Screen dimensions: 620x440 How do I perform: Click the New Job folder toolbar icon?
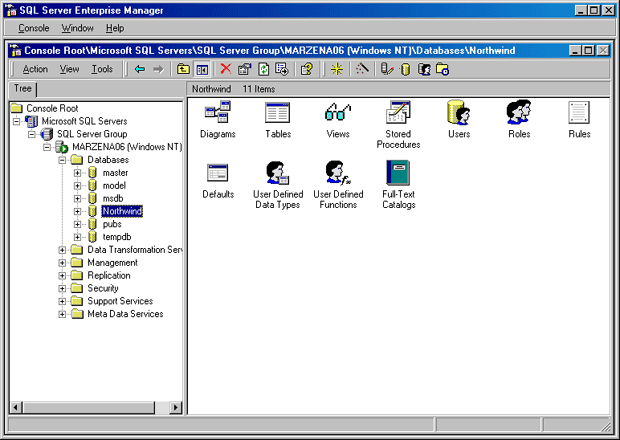tap(442, 70)
